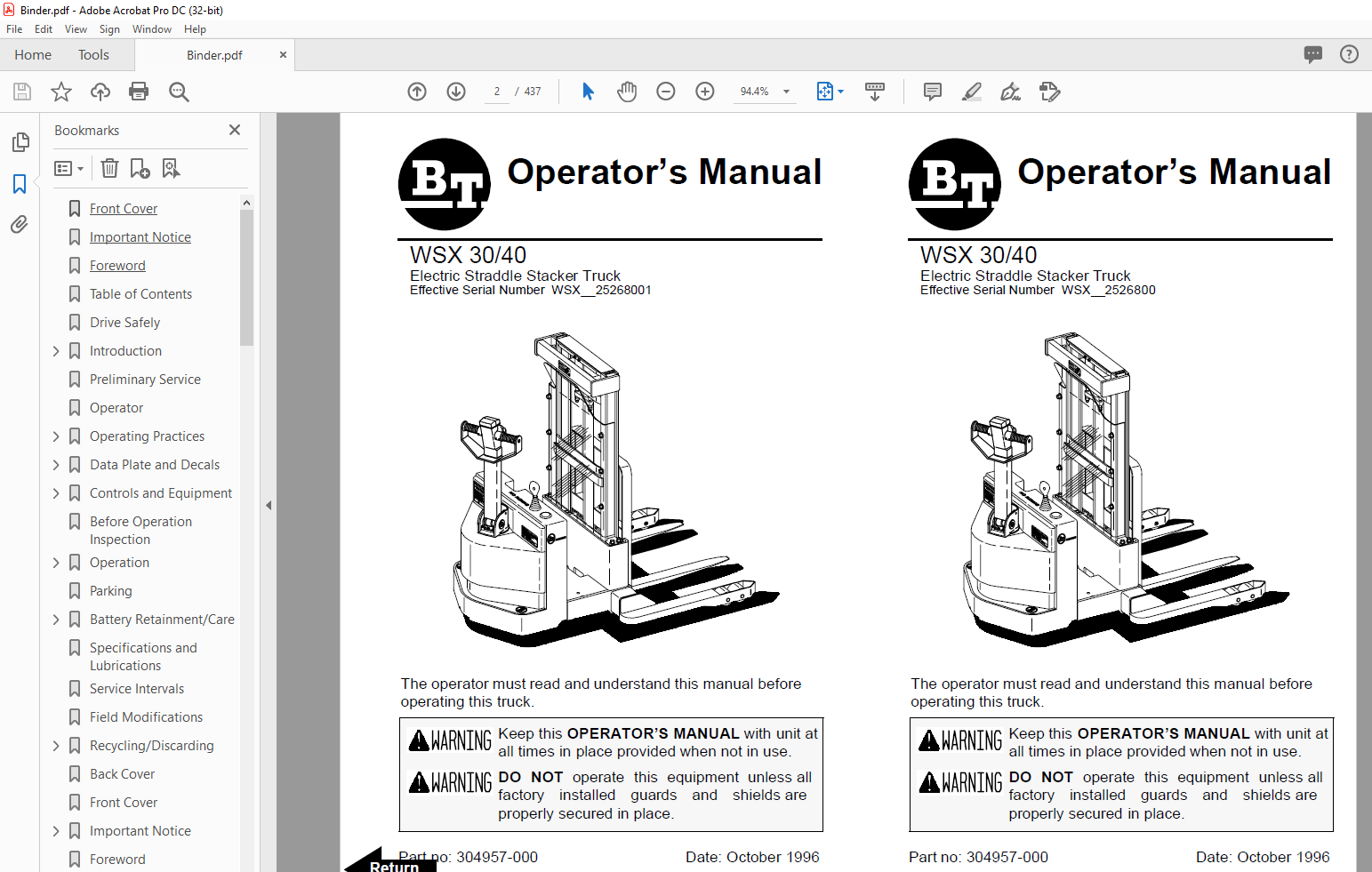This screenshot has width=1372, height=872.
Task: Go to previous page arrow
Action: click(417, 92)
